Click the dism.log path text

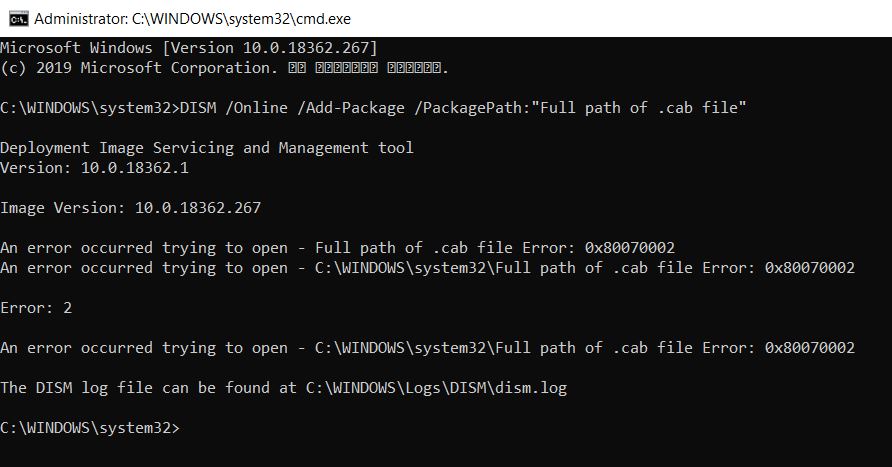[436, 388]
